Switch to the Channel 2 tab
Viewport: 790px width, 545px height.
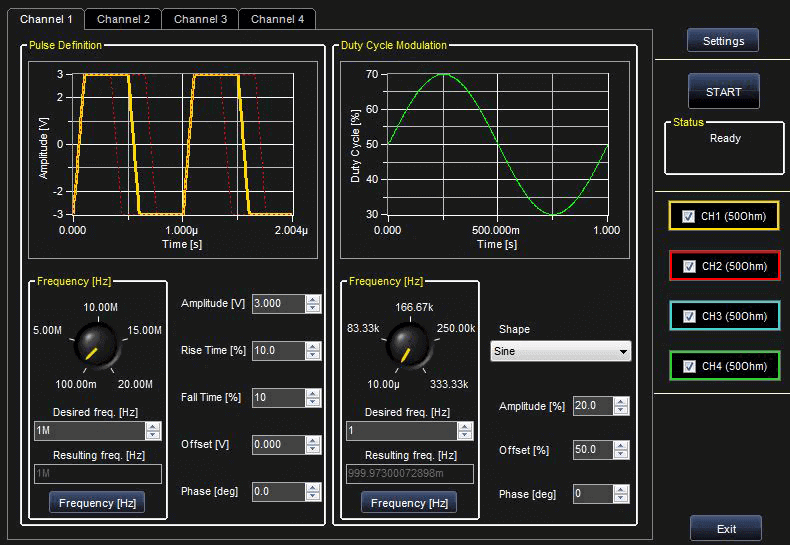(x=124, y=19)
